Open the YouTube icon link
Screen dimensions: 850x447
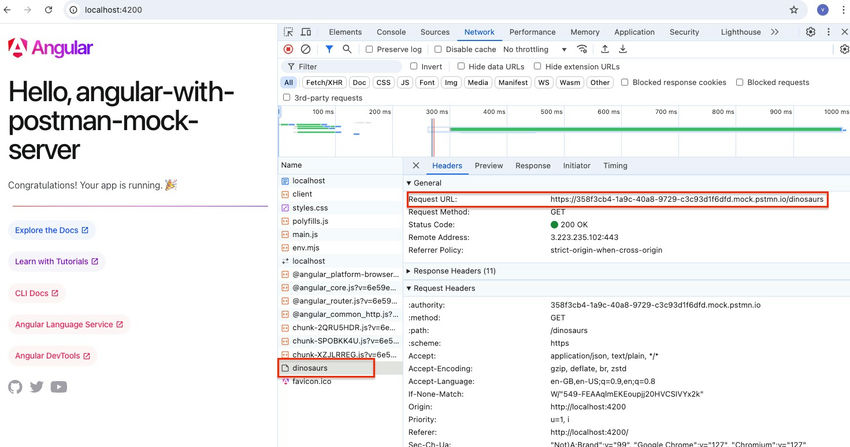[x=59, y=387]
